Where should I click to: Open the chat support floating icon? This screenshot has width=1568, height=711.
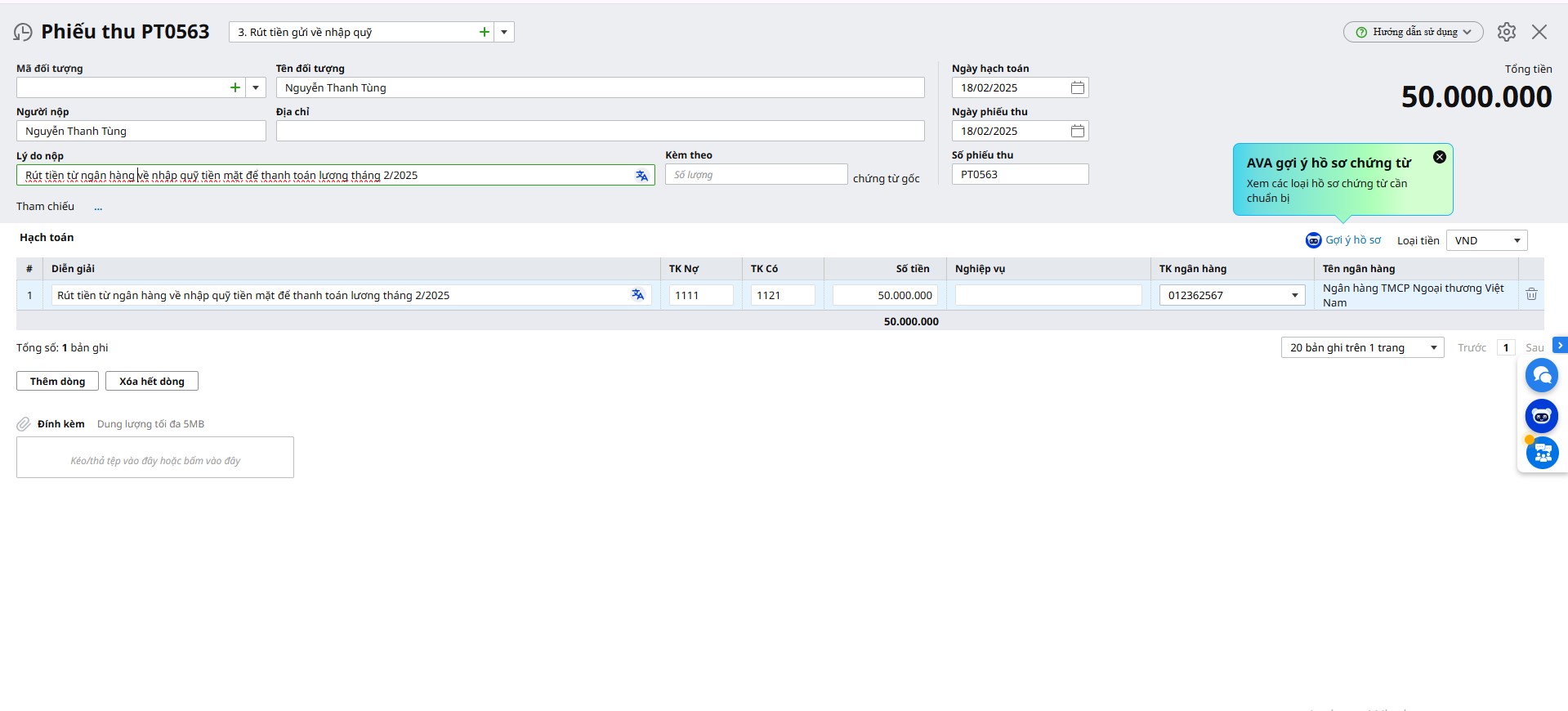pyautogui.click(x=1541, y=376)
